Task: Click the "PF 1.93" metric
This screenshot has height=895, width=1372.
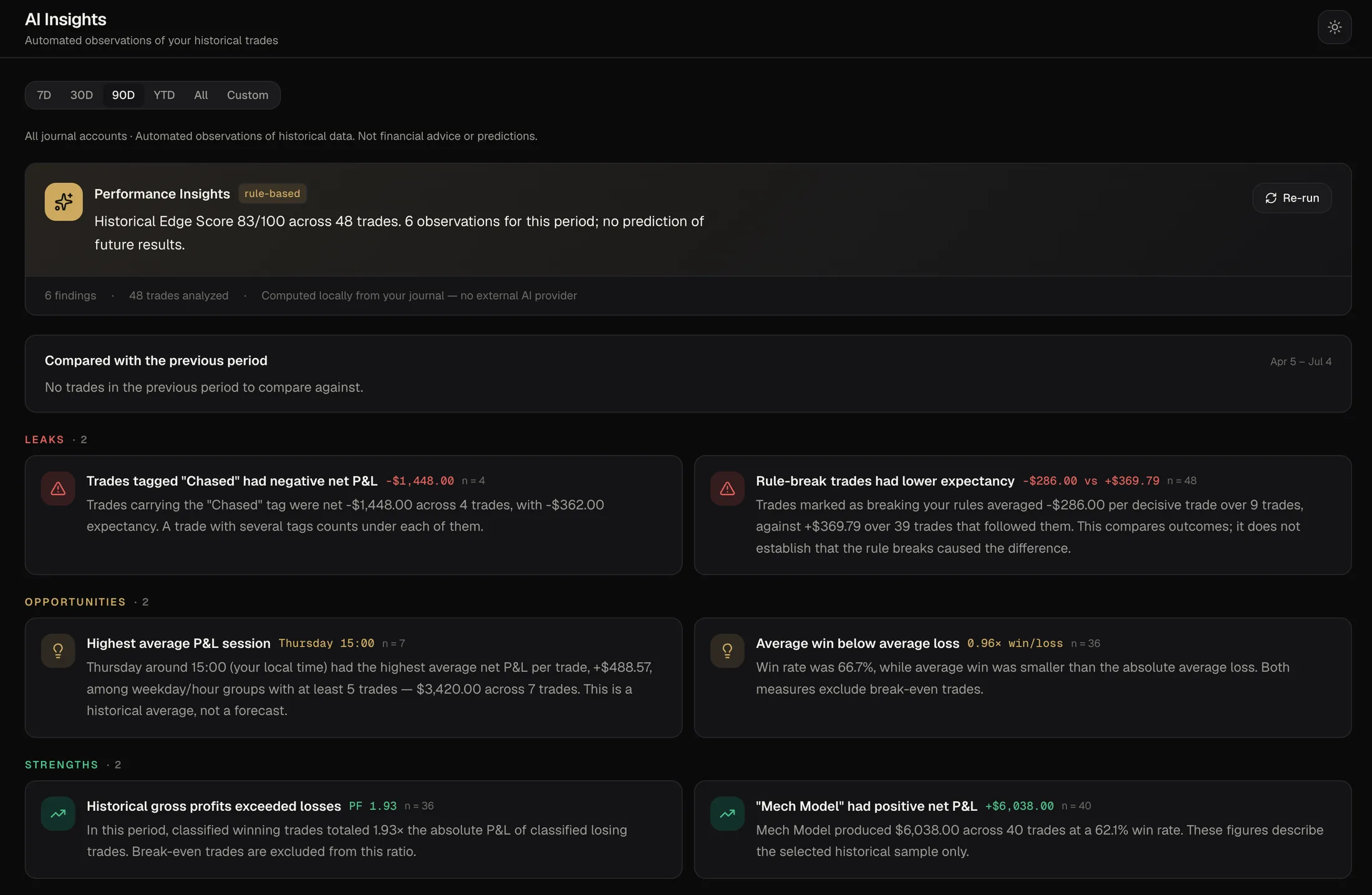Action: click(373, 806)
